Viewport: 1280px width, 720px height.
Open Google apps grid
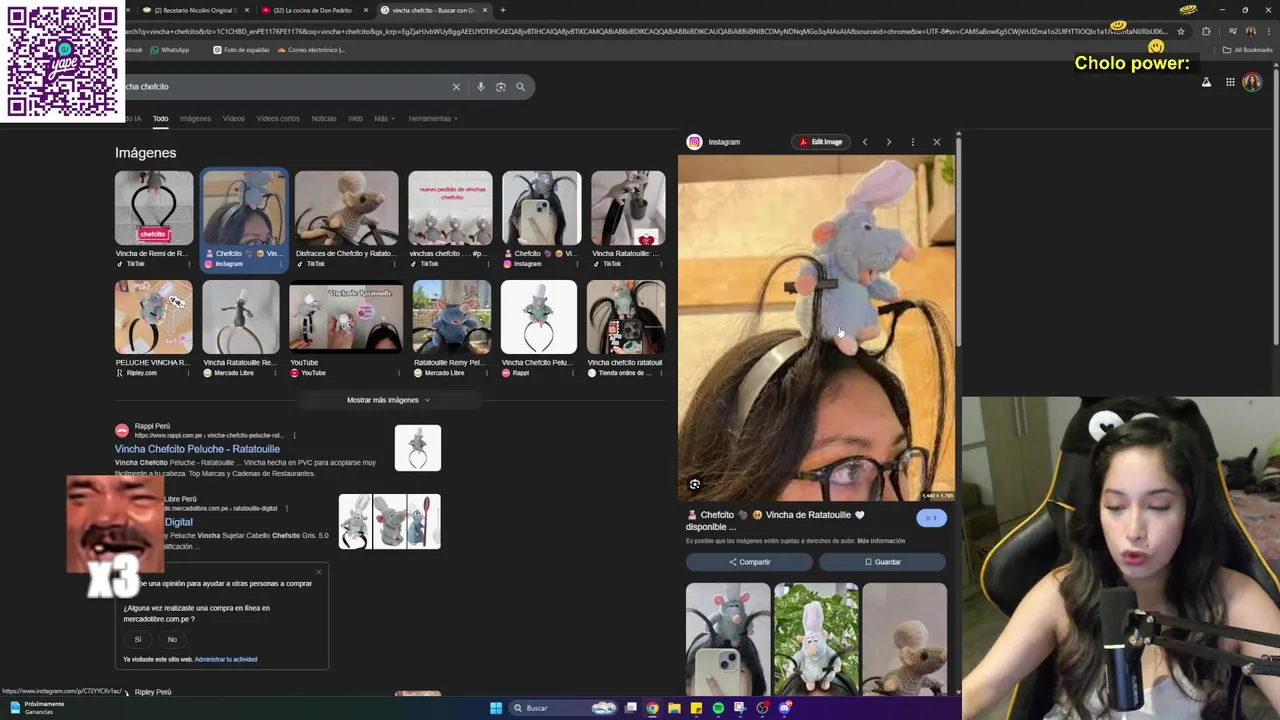pyautogui.click(x=1230, y=82)
